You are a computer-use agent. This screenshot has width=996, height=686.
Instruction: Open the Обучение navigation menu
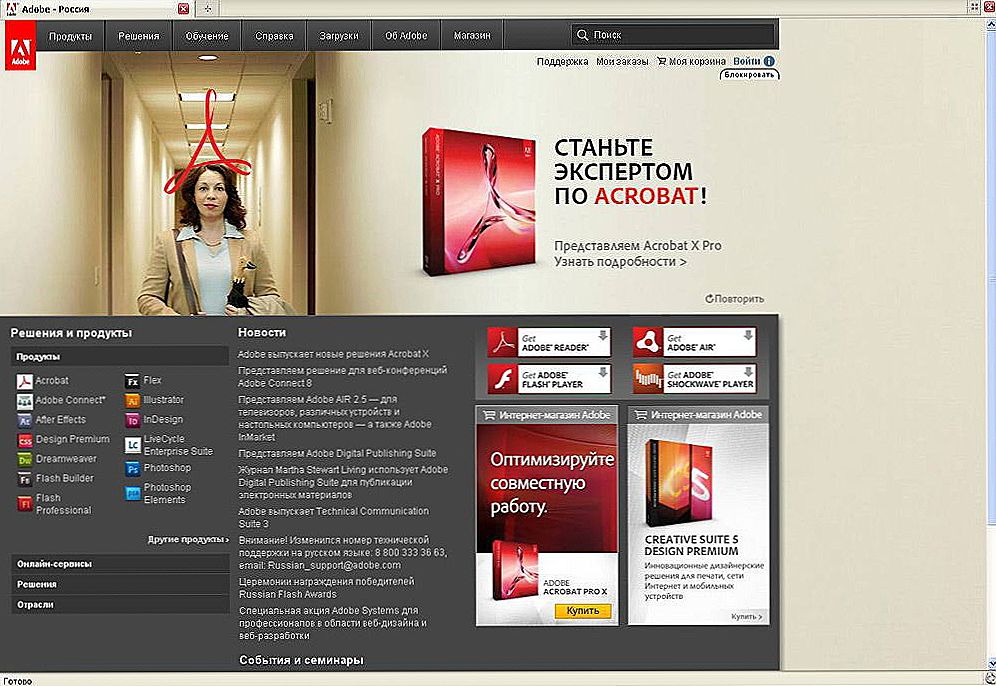point(206,36)
